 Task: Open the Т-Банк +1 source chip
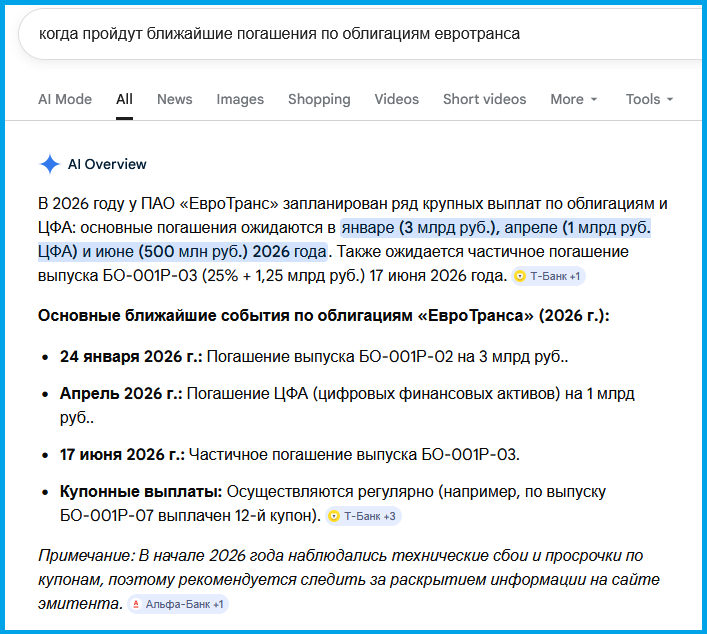[548, 276]
